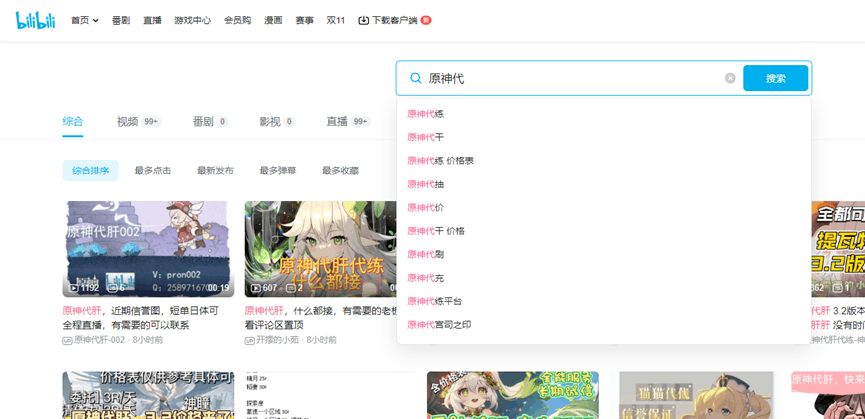Pick suggestion 原神代抽

coord(604,184)
